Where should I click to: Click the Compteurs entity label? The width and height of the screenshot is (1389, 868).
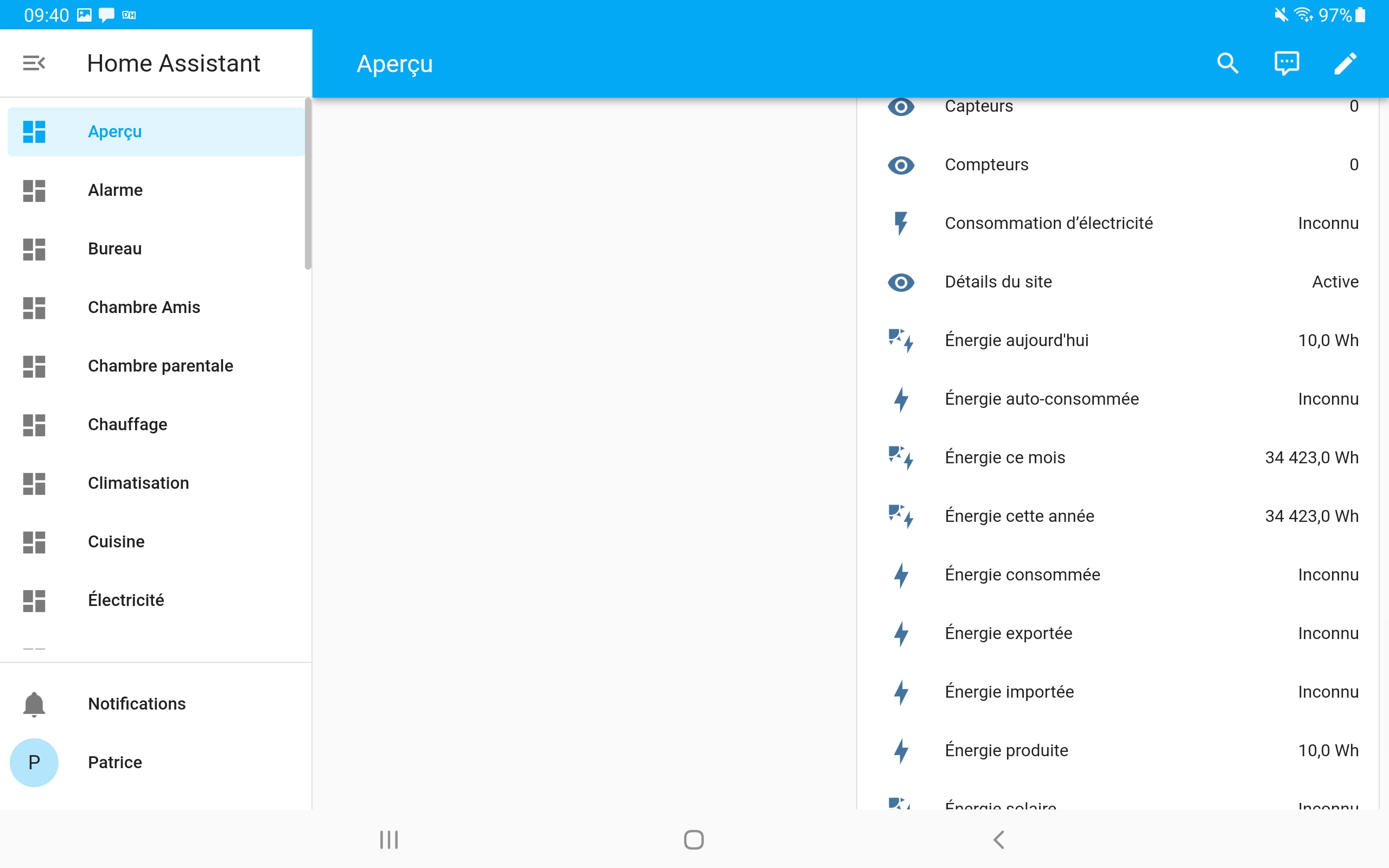(986, 165)
